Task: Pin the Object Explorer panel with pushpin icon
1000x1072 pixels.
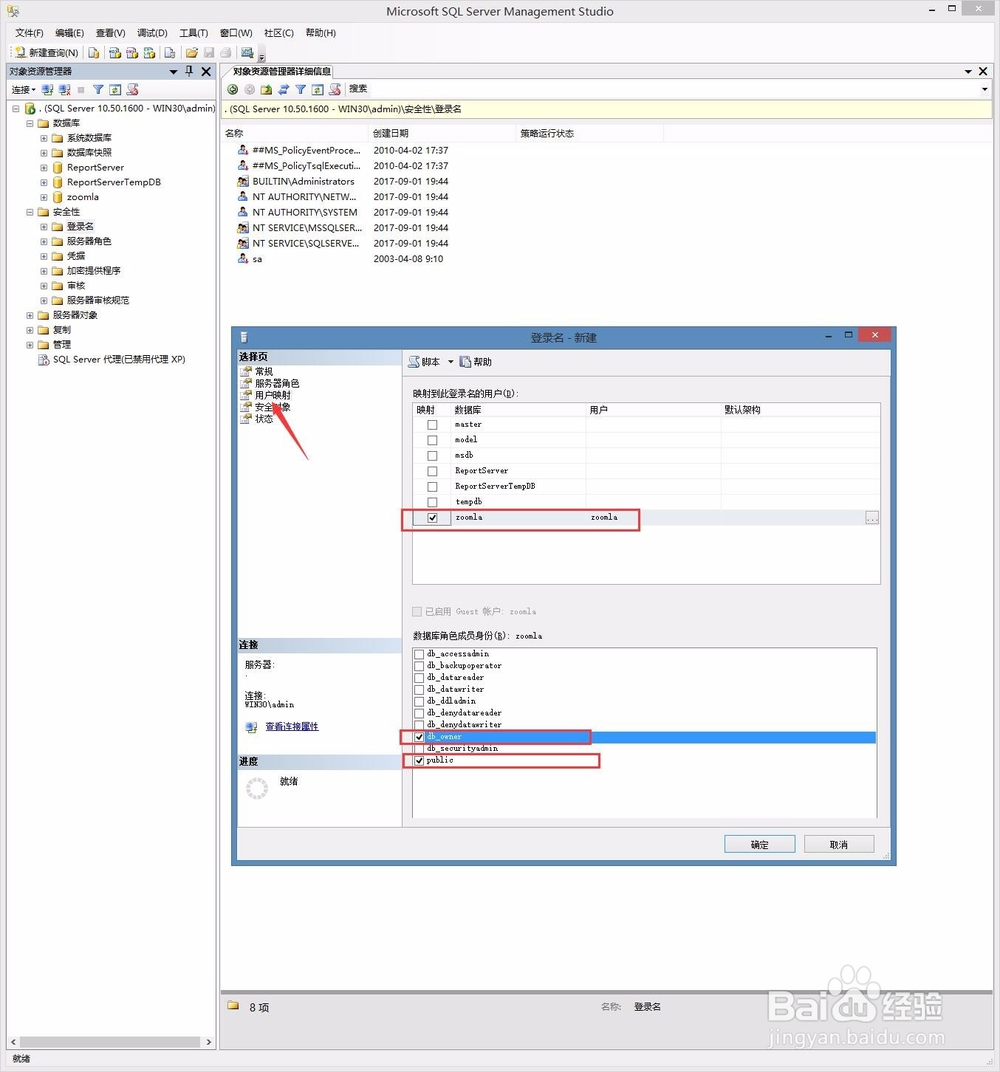Action: 189,71
